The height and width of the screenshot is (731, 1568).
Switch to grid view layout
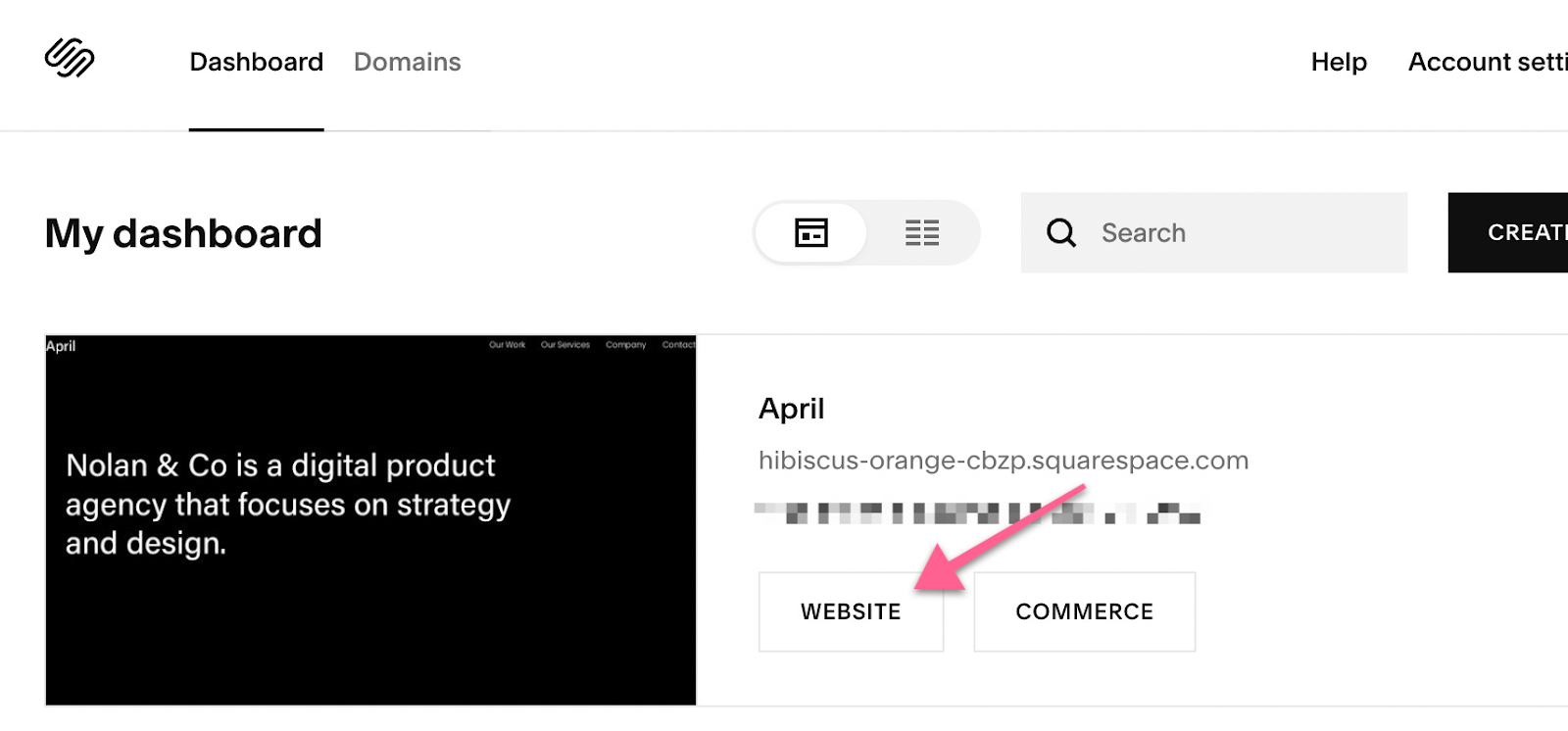tap(810, 232)
